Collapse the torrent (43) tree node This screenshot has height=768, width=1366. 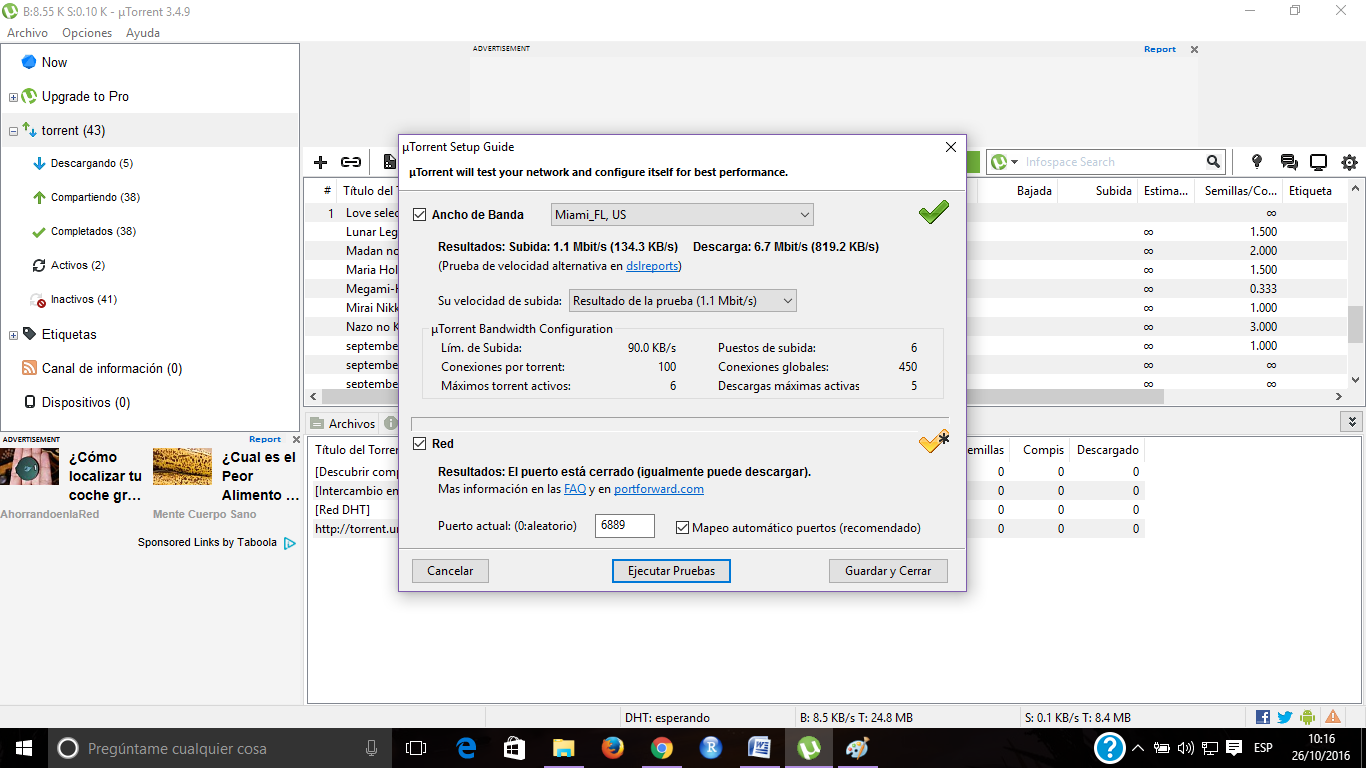click(13, 131)
